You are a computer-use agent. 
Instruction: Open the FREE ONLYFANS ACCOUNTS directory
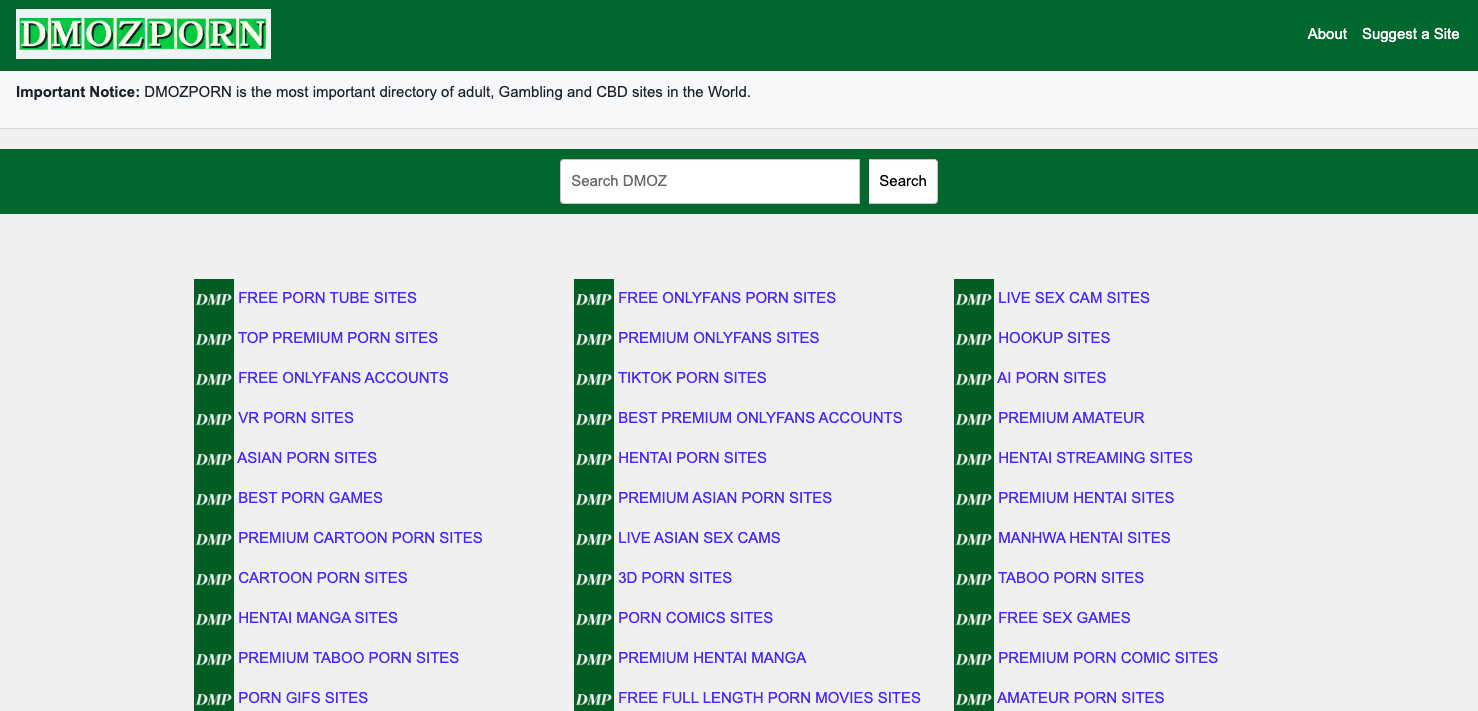click(342, 378)
